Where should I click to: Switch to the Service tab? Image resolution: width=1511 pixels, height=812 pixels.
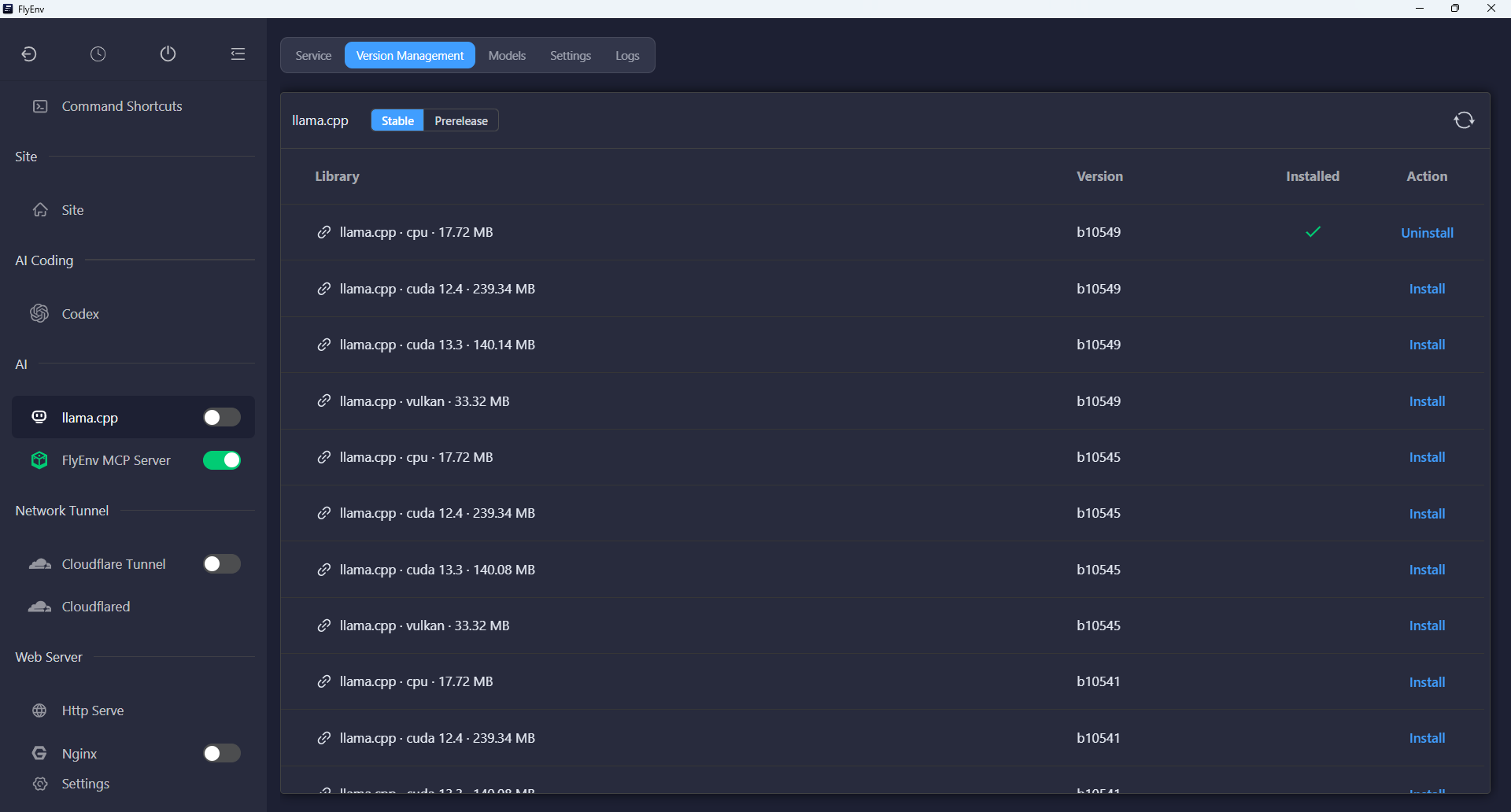tap(313, 55)
